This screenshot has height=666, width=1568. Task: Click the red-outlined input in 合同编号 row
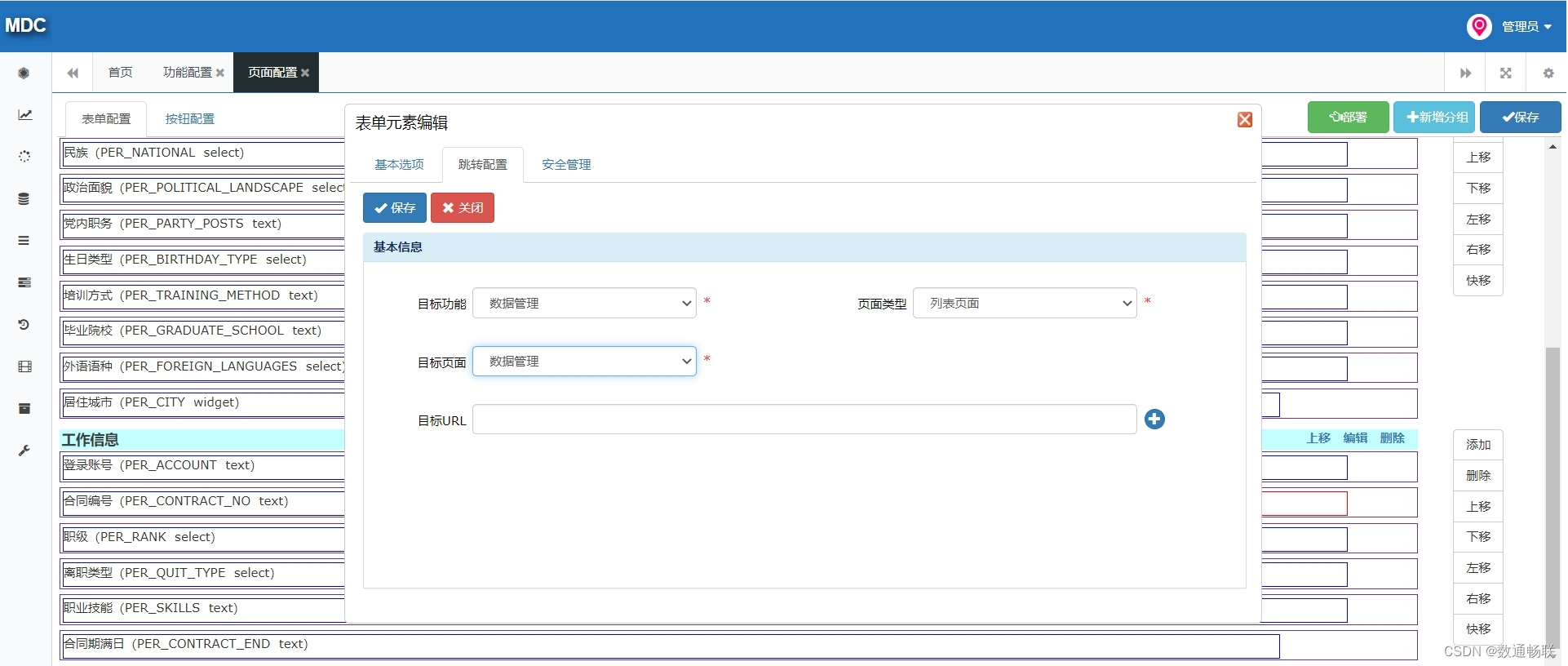pyautogui.click(x=1304, y=503)
